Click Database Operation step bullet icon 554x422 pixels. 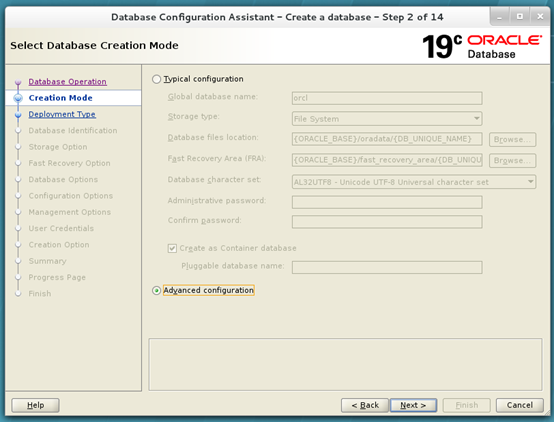click(18, 82)
